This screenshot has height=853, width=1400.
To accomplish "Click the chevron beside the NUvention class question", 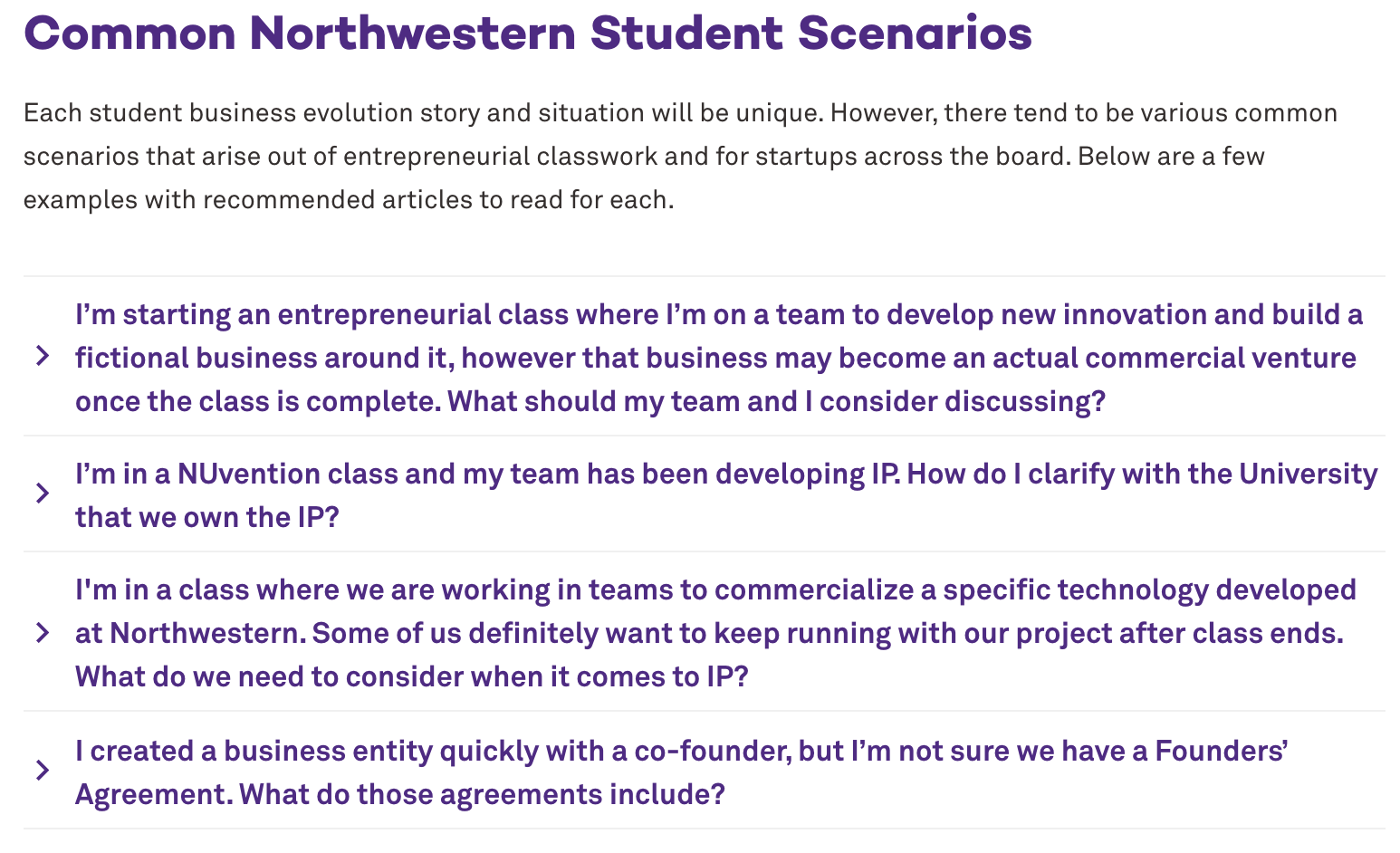I will click(42, 494).
